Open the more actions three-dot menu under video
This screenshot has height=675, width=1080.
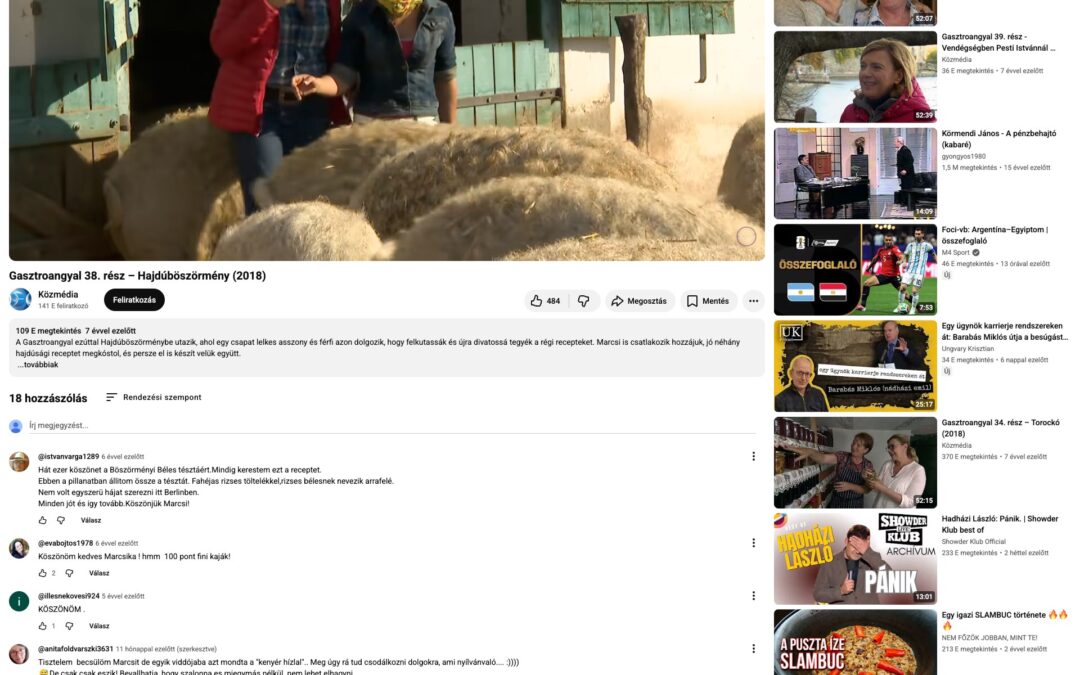point(754,301)
